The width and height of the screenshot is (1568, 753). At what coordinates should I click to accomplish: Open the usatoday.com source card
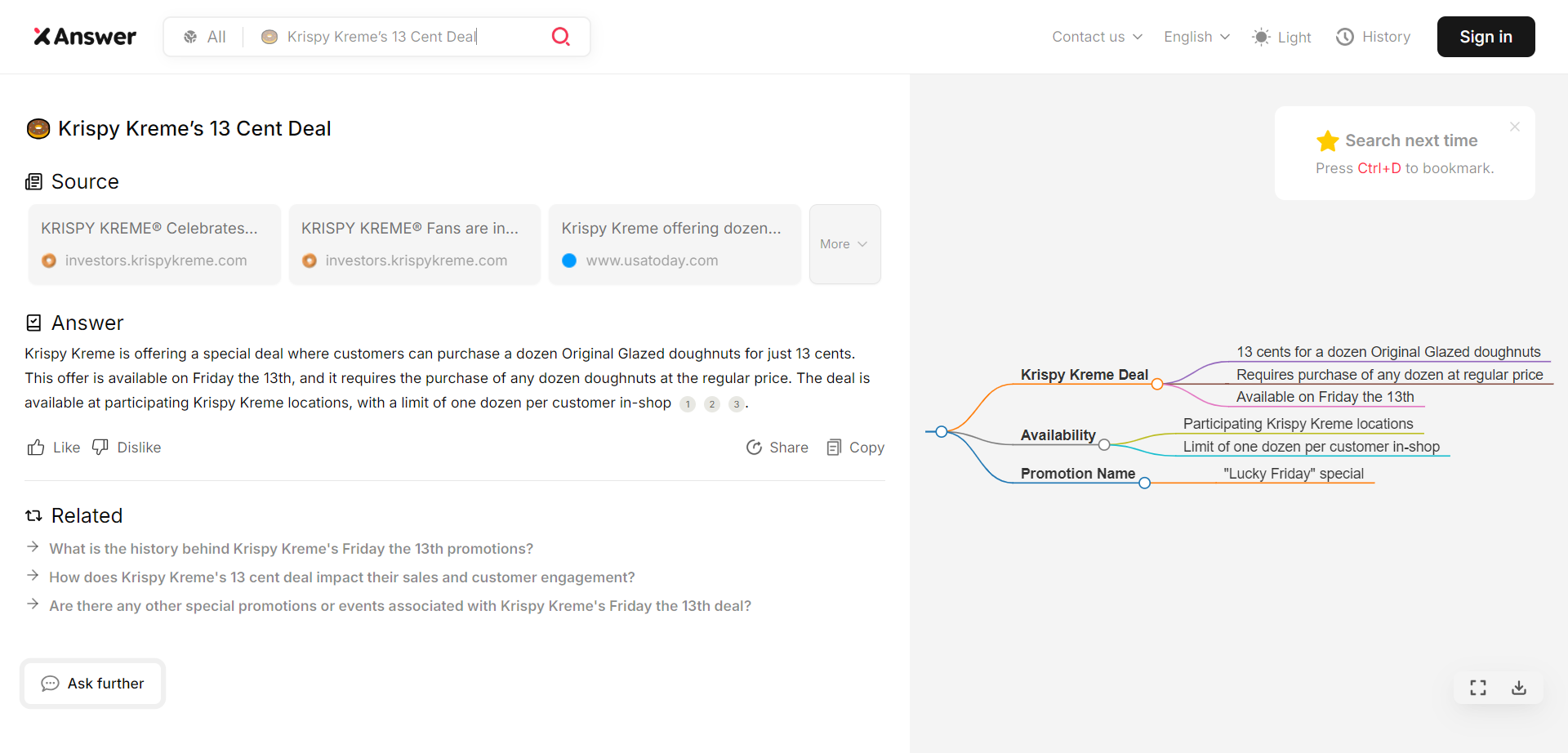pos(675,244)
